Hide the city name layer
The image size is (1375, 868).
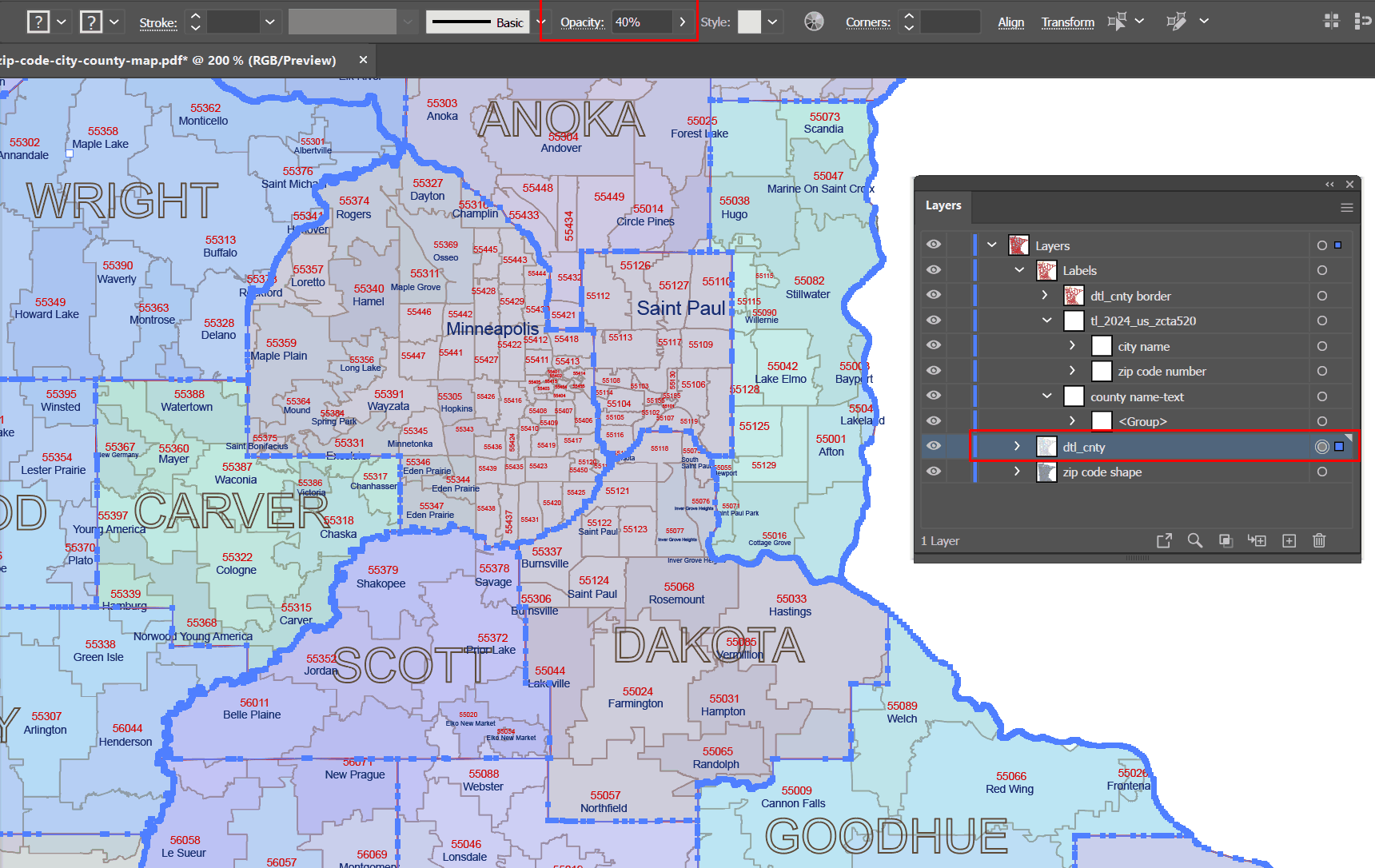pyautogui.click(x=934, y=345)
